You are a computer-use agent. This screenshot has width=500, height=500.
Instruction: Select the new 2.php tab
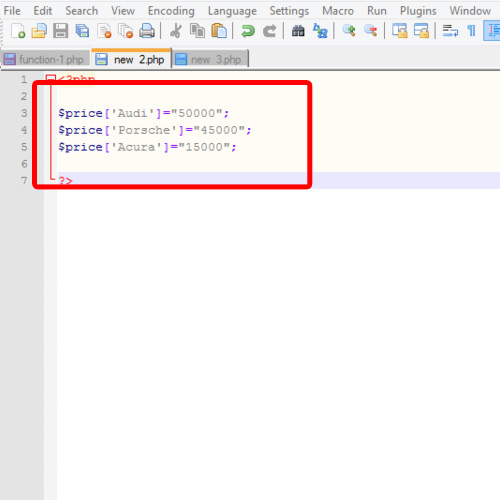[131, 59]
